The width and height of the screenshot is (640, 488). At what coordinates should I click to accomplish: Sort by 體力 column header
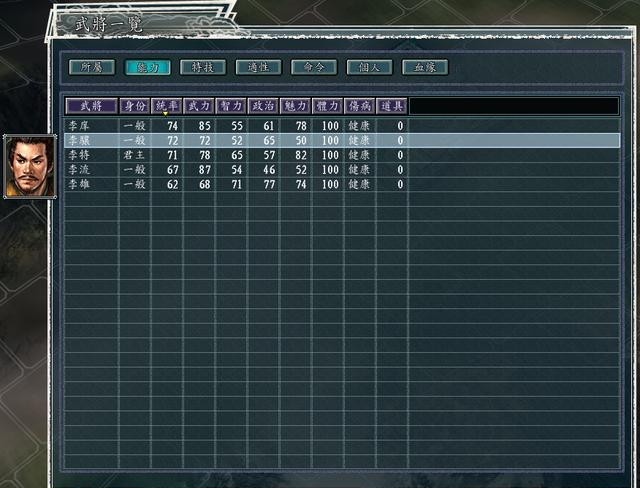coord(328,106)
